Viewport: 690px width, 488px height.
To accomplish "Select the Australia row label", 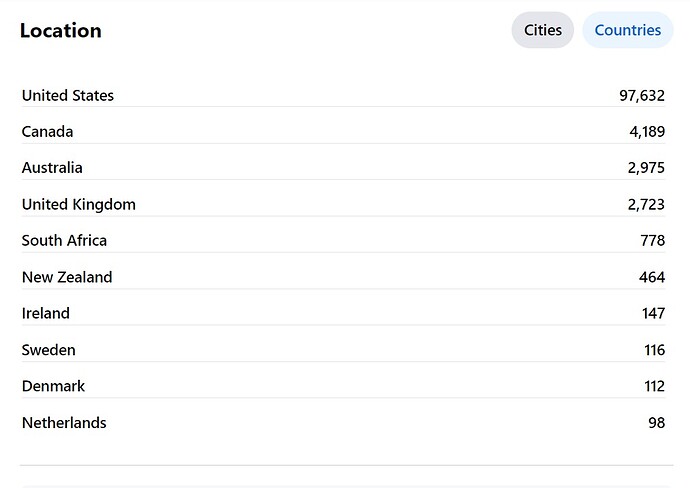I will (52, 168).
